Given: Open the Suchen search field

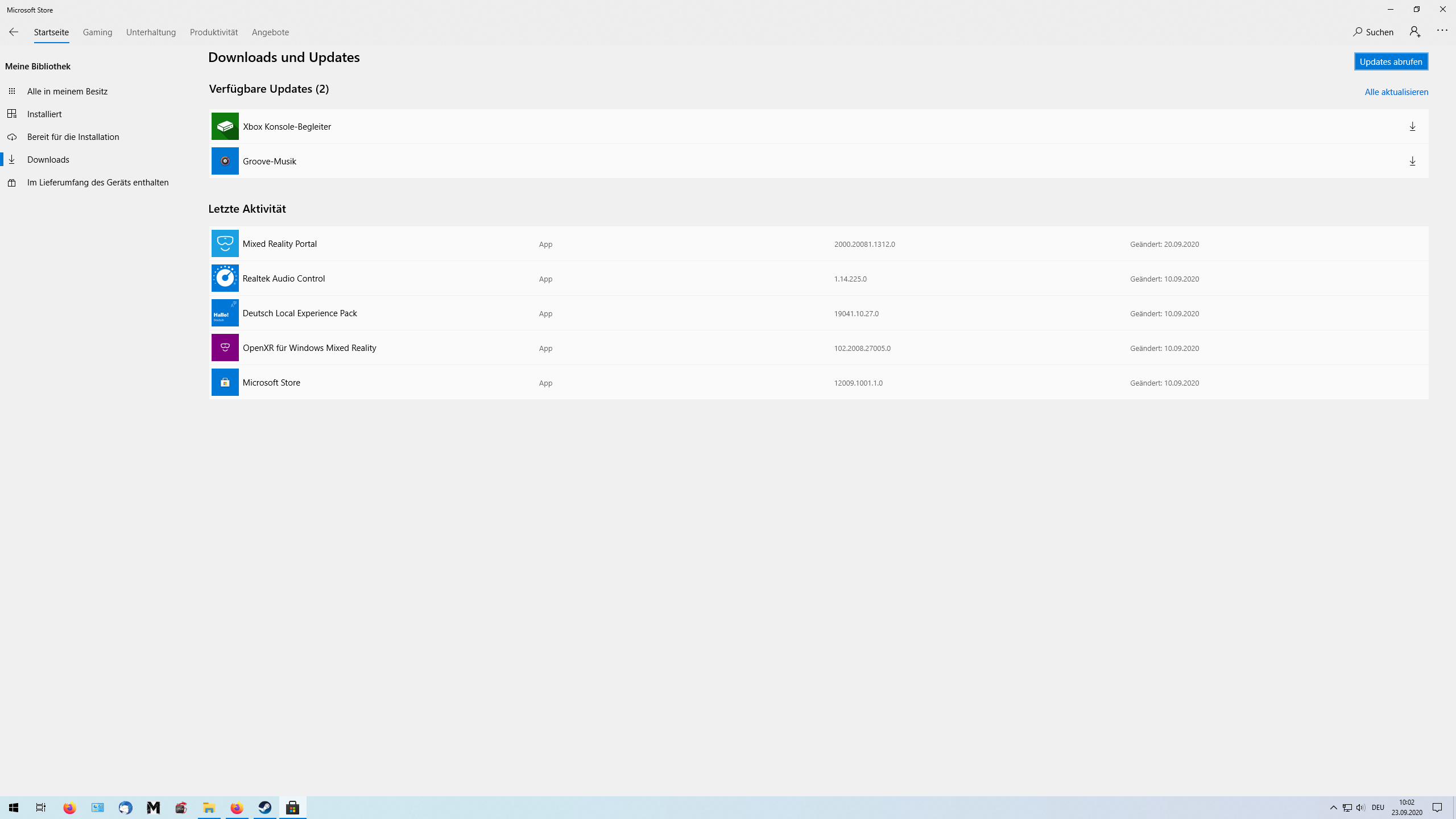Looking at the screenshot, I should pyautogui.click(x=1373, y=32).
